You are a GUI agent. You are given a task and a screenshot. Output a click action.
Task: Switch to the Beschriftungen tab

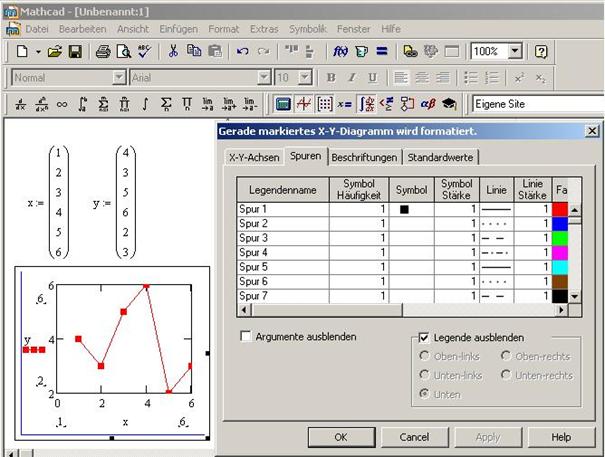point(365,157)
